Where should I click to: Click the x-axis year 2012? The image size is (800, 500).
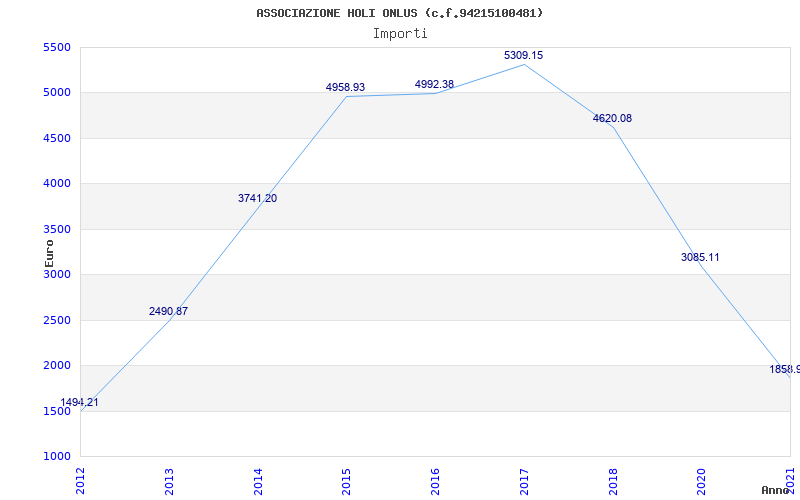[x=80, y=481]
